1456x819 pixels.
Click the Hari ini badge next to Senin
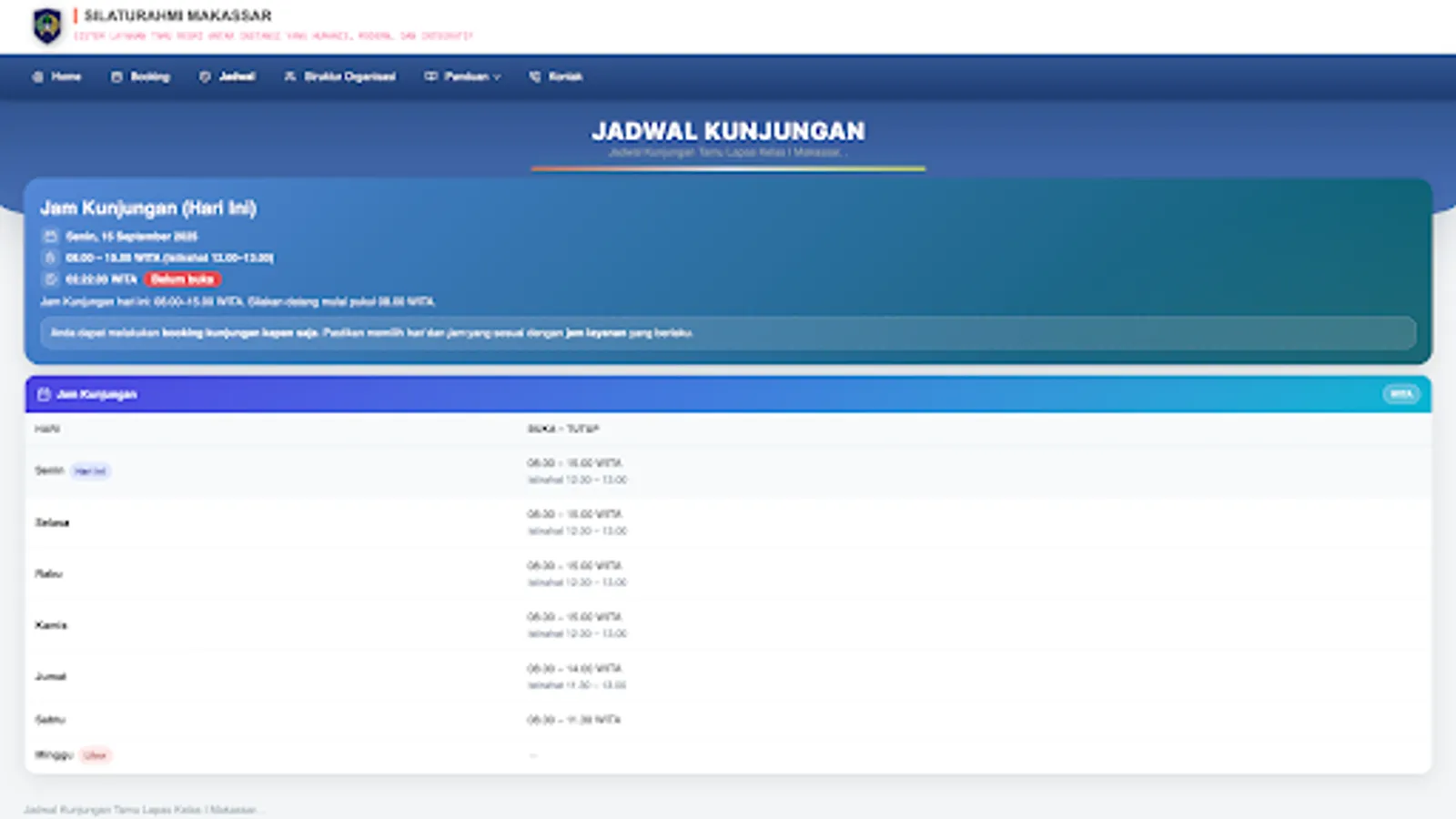[90, 471]
